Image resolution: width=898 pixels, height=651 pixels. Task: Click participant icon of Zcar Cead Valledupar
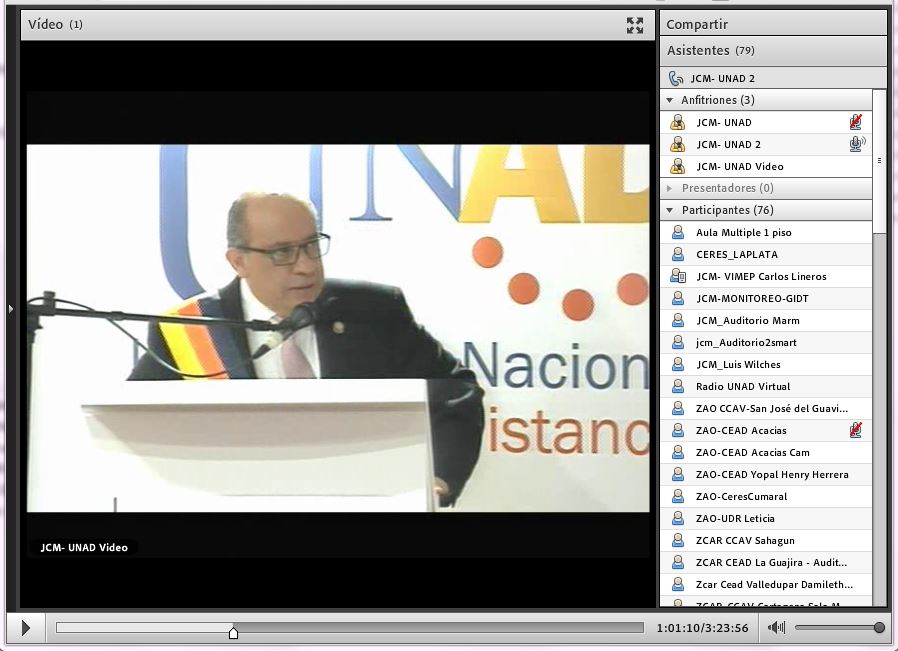[x=678, y=585]
